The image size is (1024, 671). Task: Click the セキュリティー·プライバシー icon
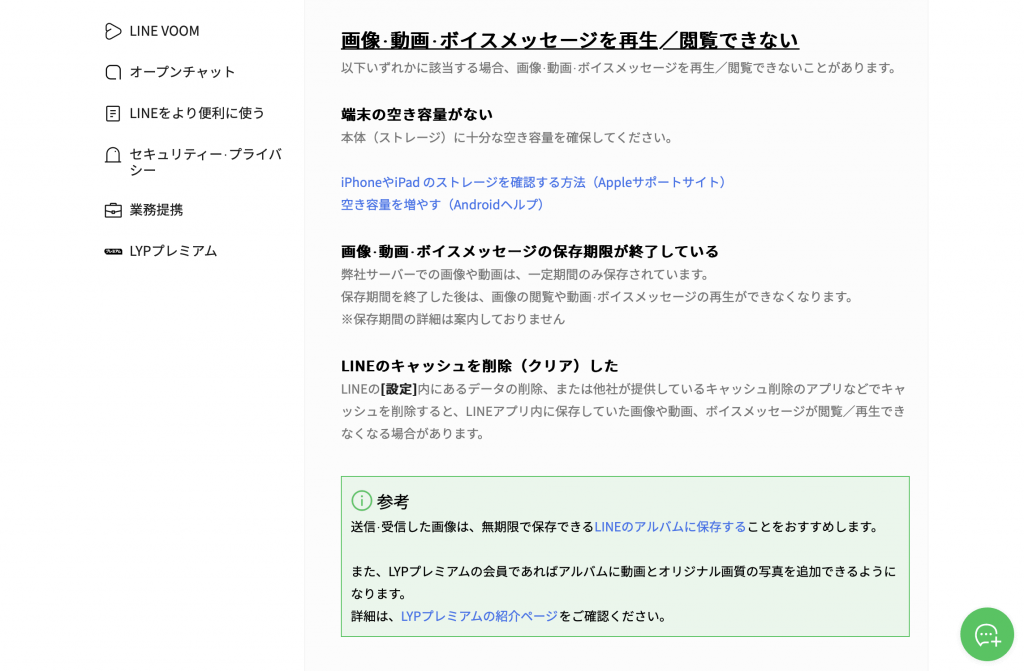tap(113, 155)
